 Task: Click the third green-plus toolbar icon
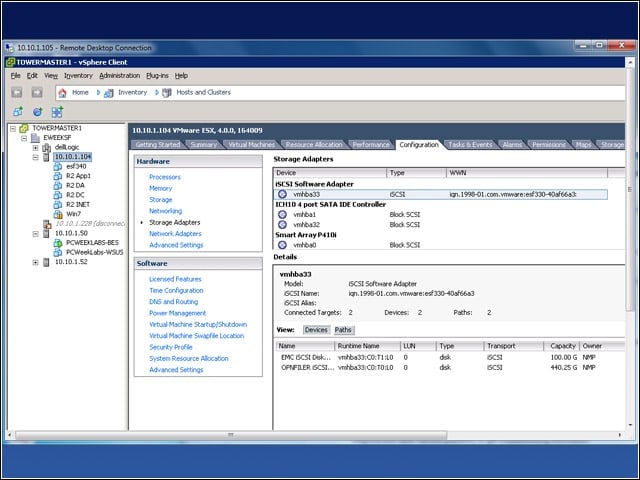[x=57, y=111]
